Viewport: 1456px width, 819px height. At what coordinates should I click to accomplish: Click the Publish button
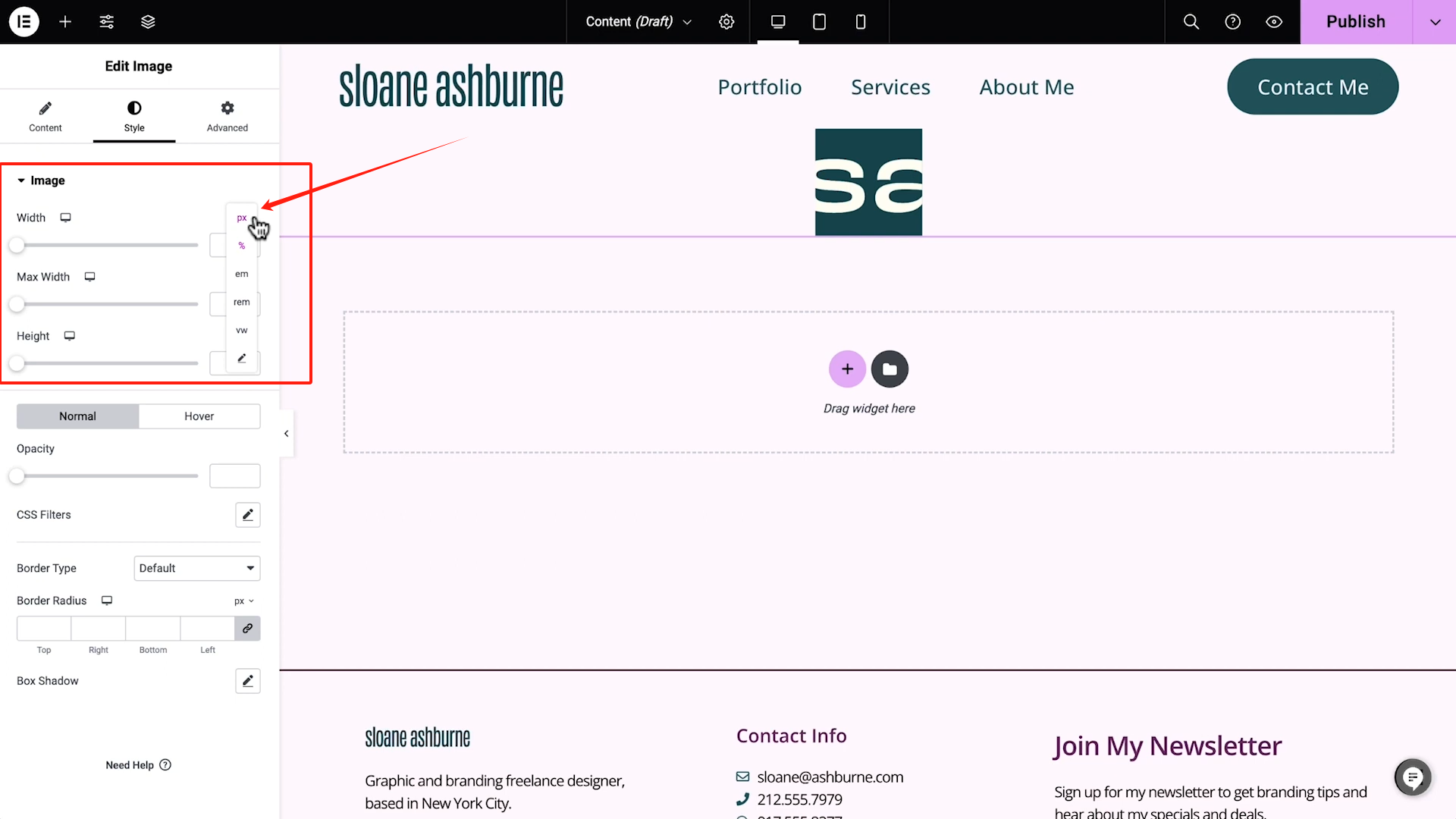click(x=1355, y=21)
